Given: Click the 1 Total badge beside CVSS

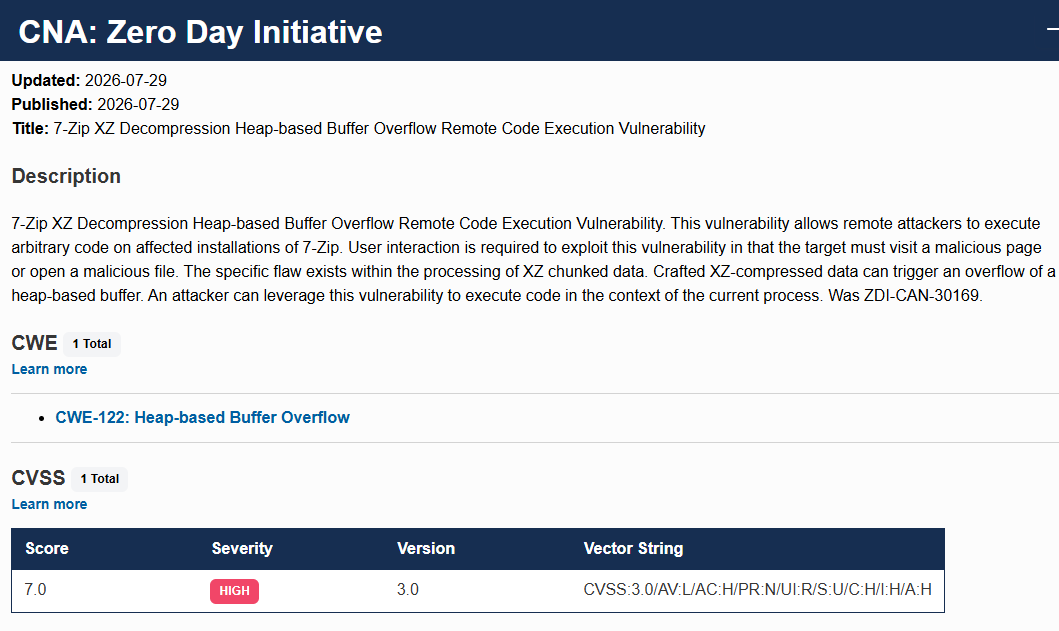Looking at the screenshot, I should coord(99,479).
